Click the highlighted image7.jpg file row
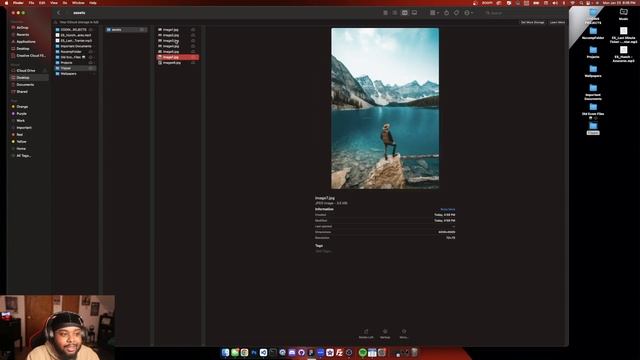640x360 pixels. tap(177, 57)
